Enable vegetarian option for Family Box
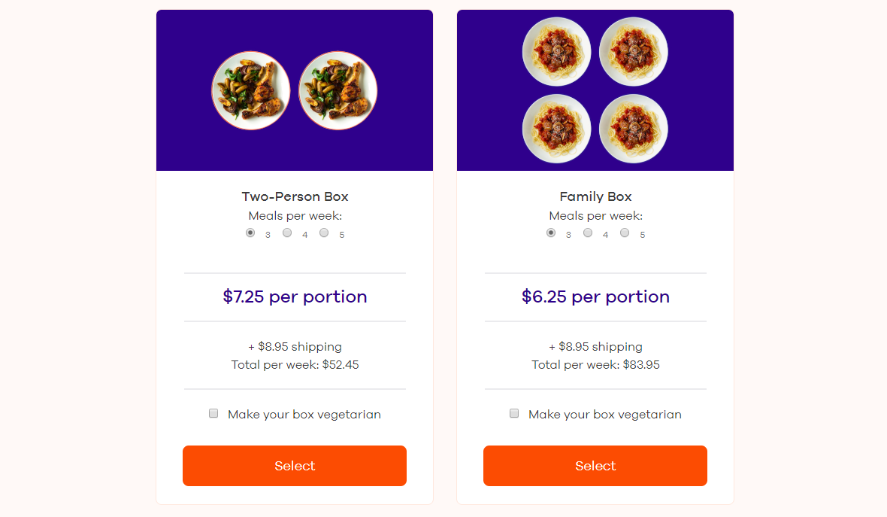Screen dimensions: 887x517 pos(515,413)
